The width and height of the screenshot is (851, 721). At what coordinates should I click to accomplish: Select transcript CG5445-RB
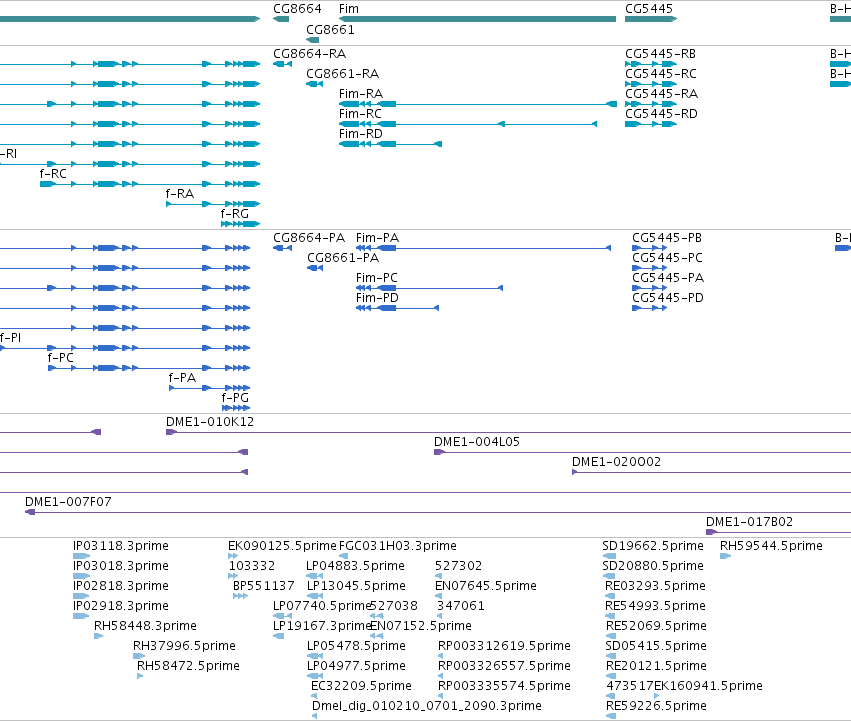(661, 54)
